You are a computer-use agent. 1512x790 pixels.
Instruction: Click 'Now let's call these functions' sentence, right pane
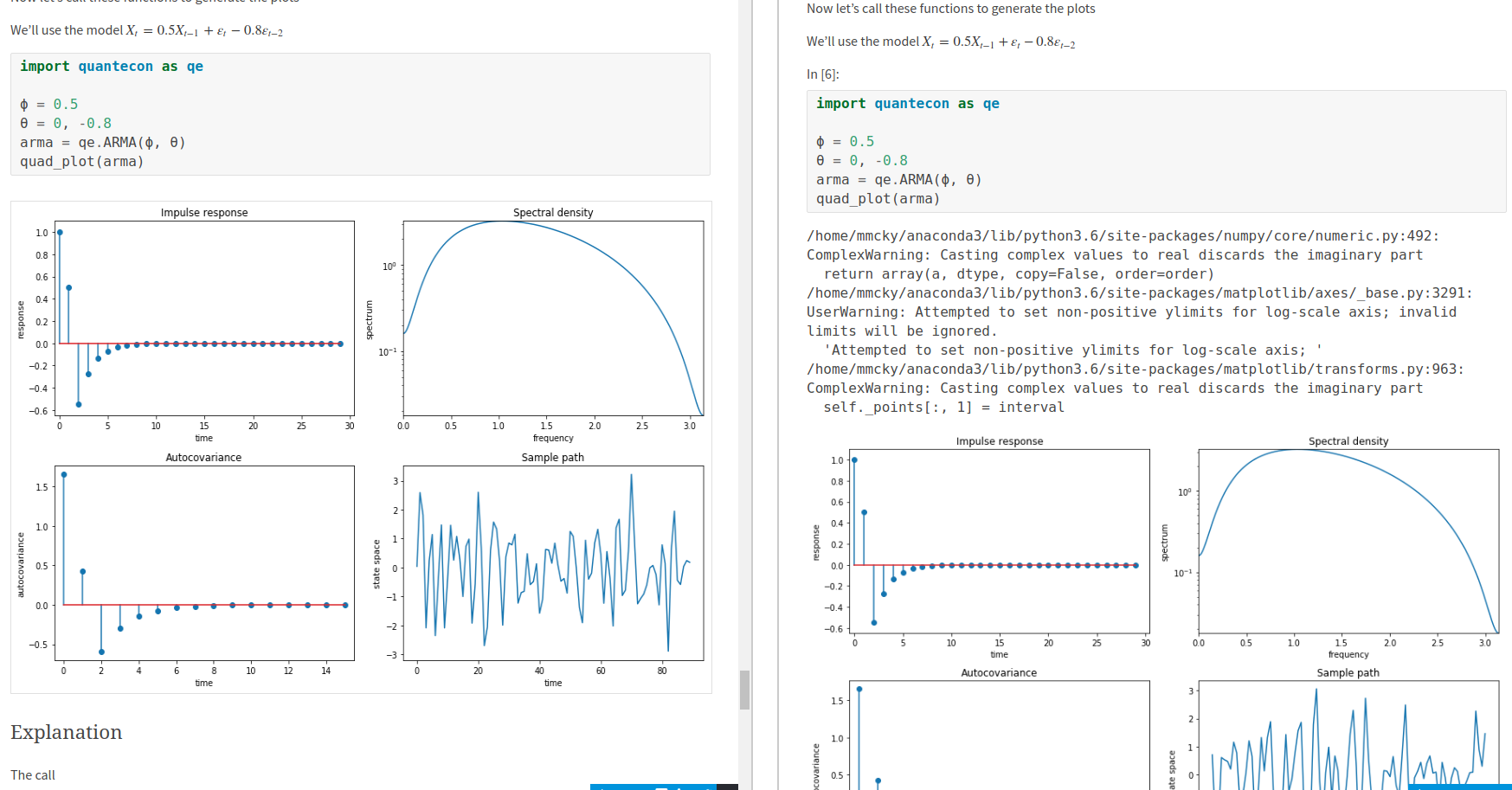click(951, 9)
